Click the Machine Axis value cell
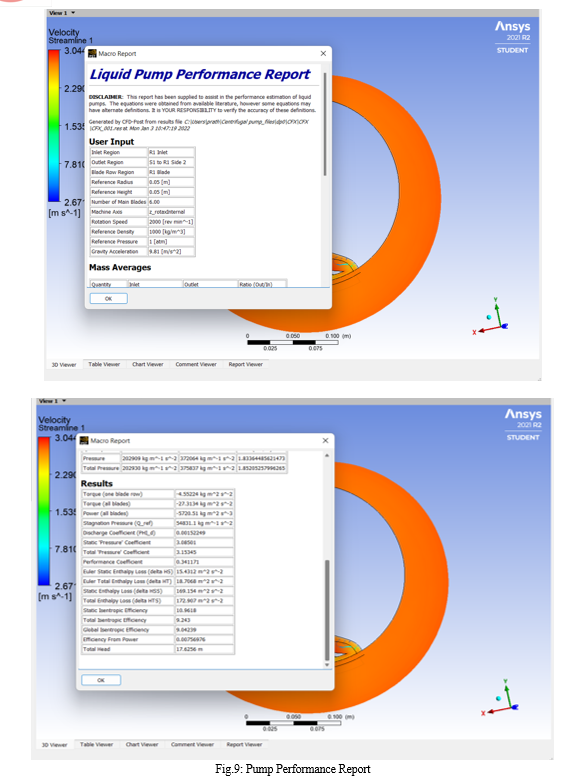 point(171,212)
